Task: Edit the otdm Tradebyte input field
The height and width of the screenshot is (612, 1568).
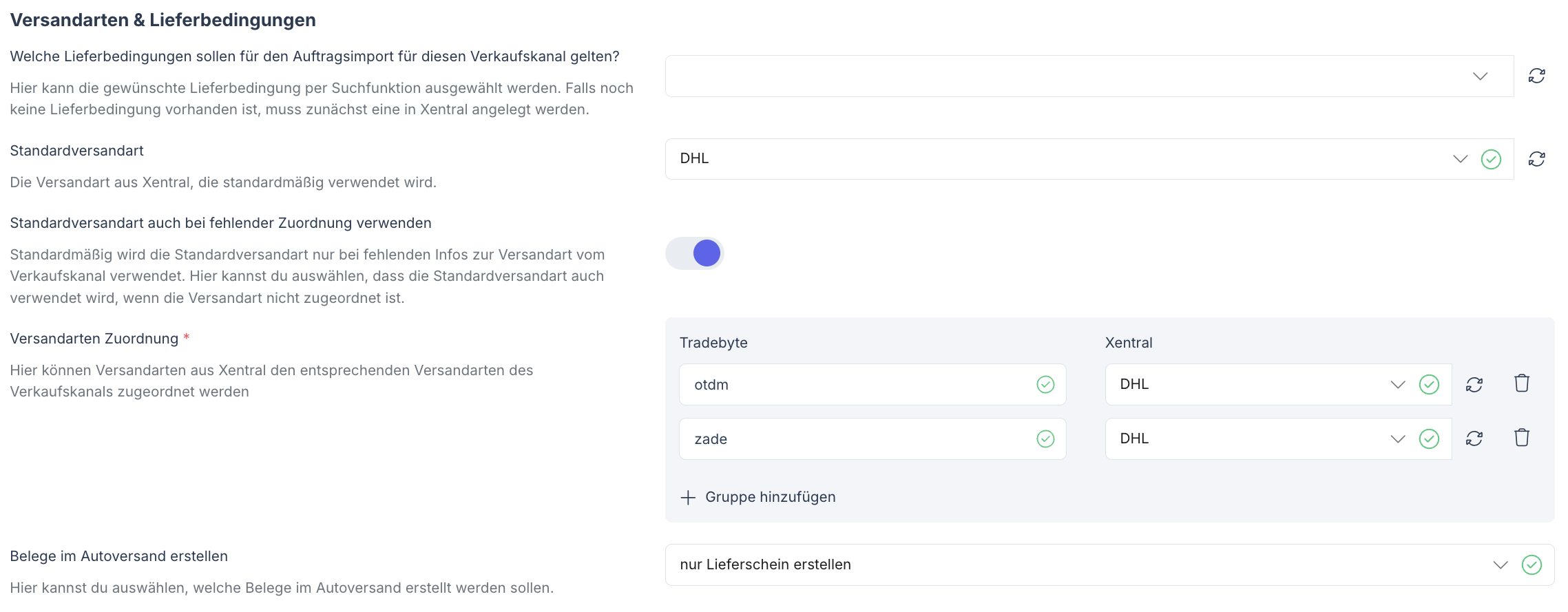Action: tap(854, 385)
